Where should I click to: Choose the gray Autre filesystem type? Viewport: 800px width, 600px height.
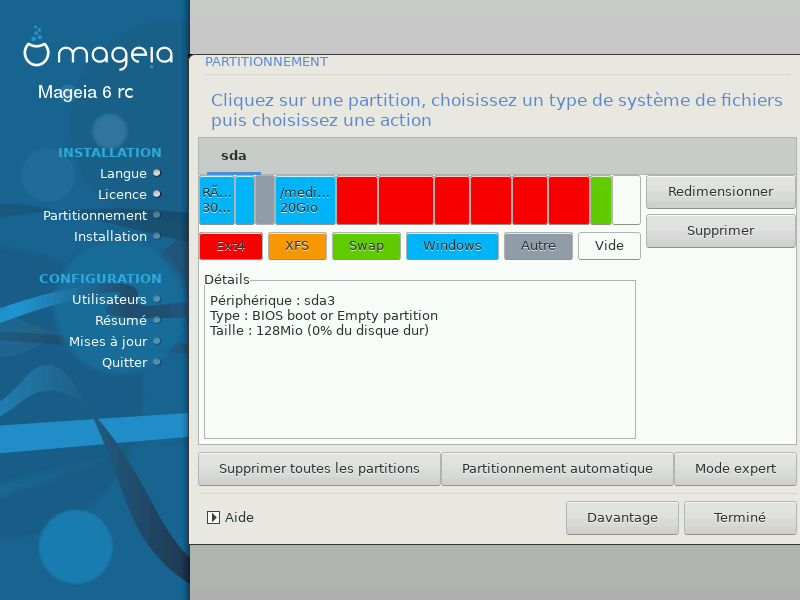point(538,246)
